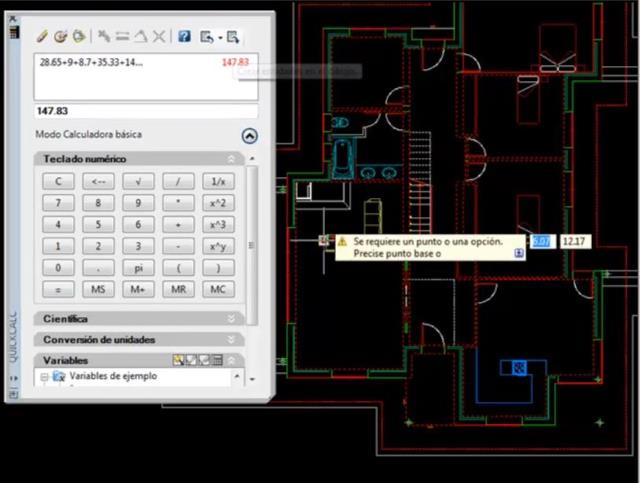
Task: Click the plus + key
Action: (x=178, y=225)
